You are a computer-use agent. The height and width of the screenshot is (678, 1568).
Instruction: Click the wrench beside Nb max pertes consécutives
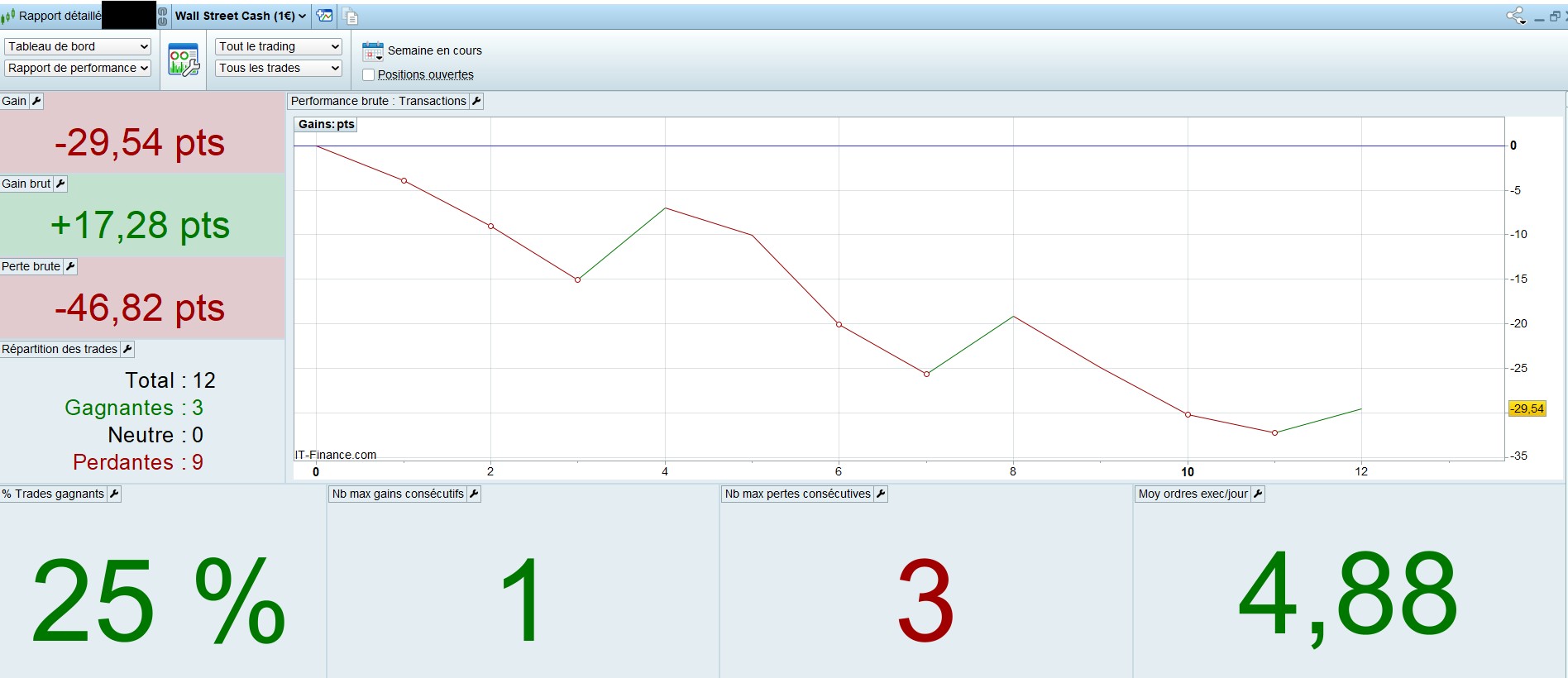881,494
